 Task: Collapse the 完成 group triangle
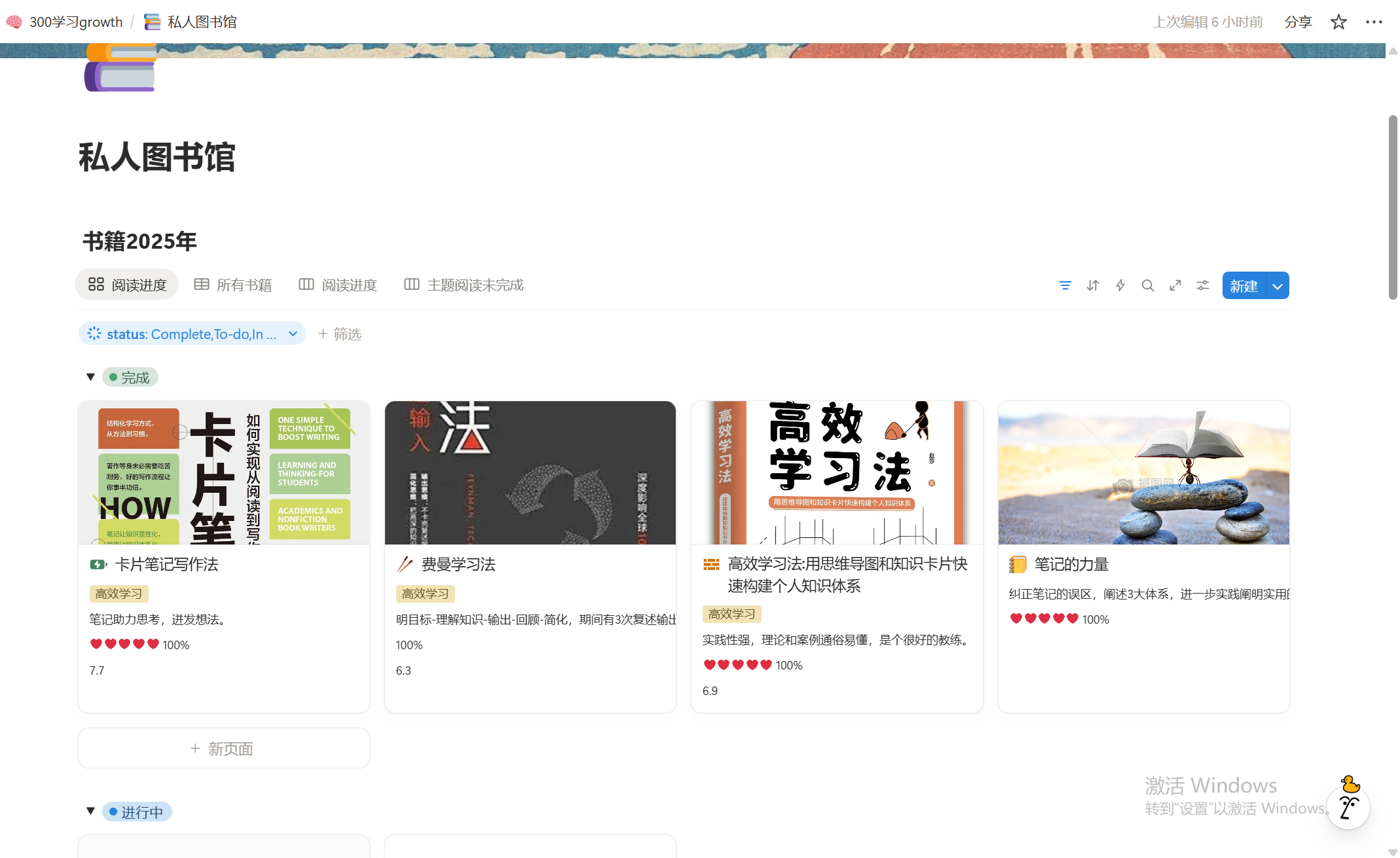[x=91, y=376]
